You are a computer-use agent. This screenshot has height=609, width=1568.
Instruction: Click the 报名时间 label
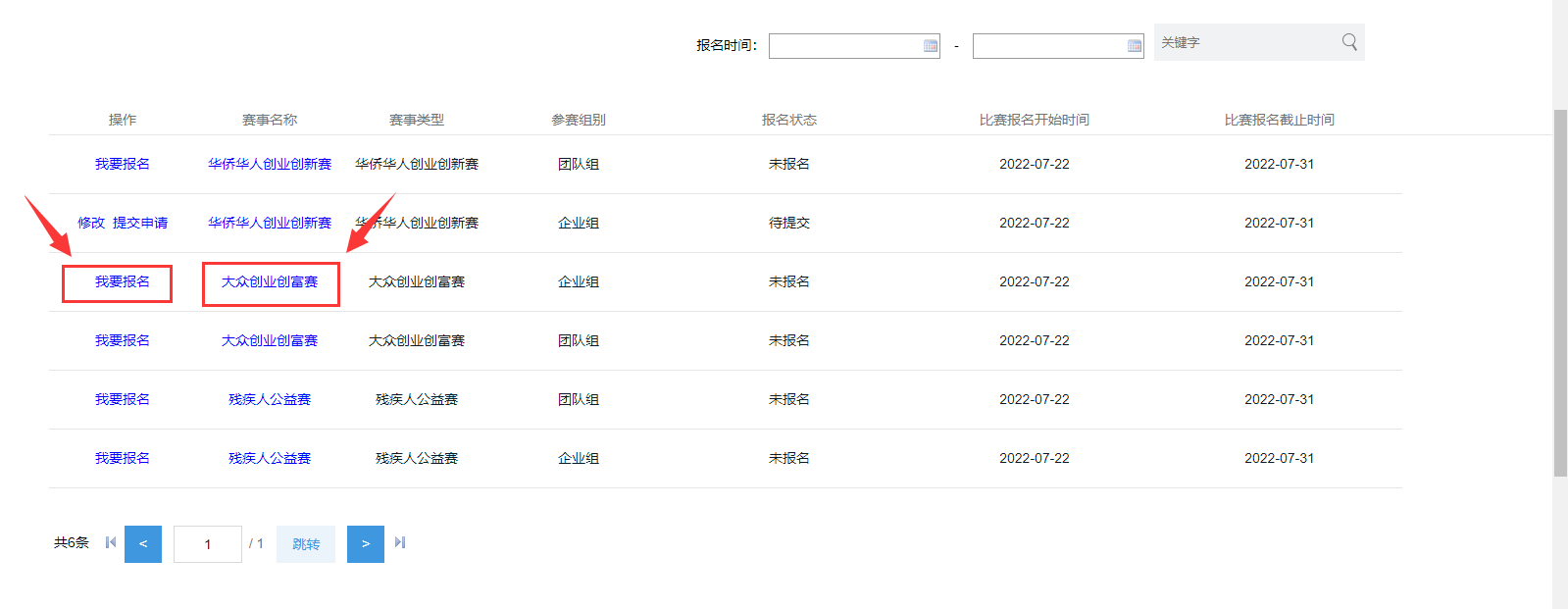click(727, 45)
